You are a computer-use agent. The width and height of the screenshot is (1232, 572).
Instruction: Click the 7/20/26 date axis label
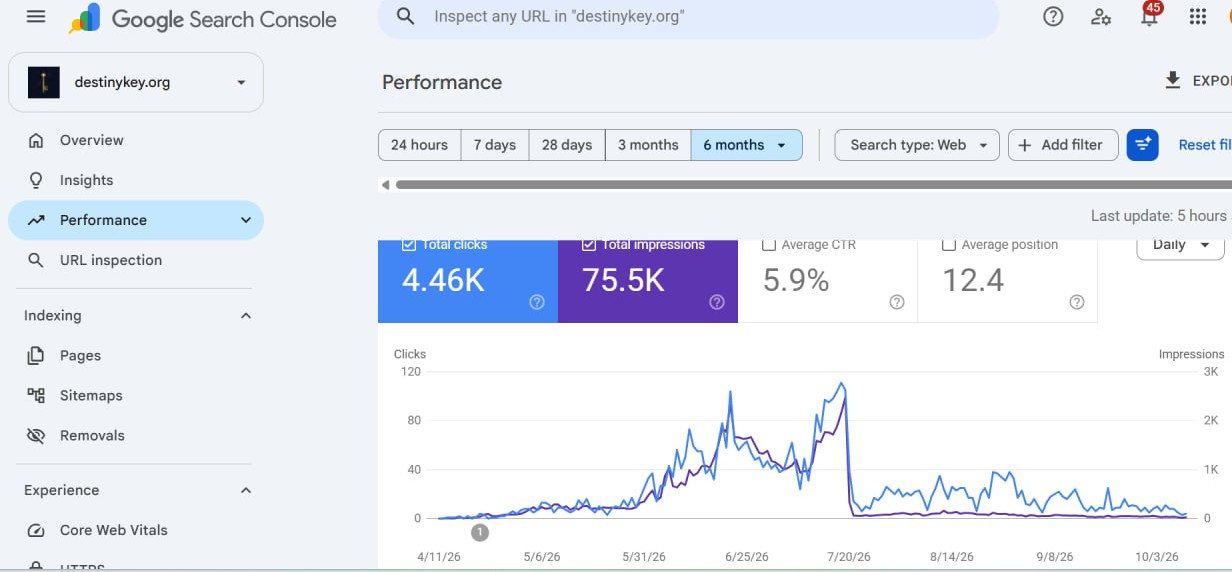[848, 557]
